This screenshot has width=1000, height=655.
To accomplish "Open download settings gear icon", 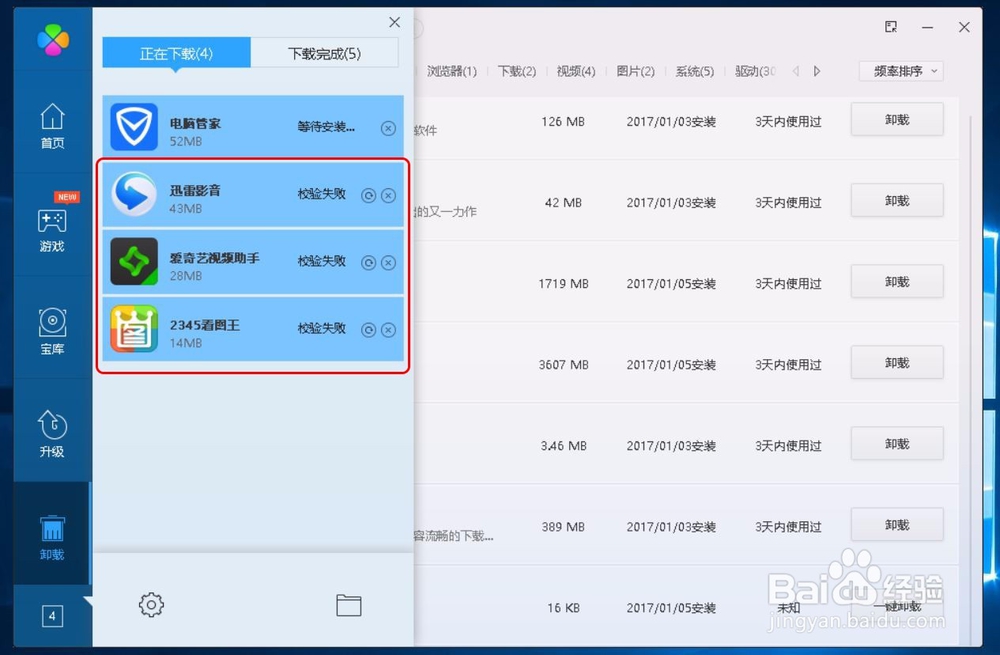I will click(x=151, y=605).
